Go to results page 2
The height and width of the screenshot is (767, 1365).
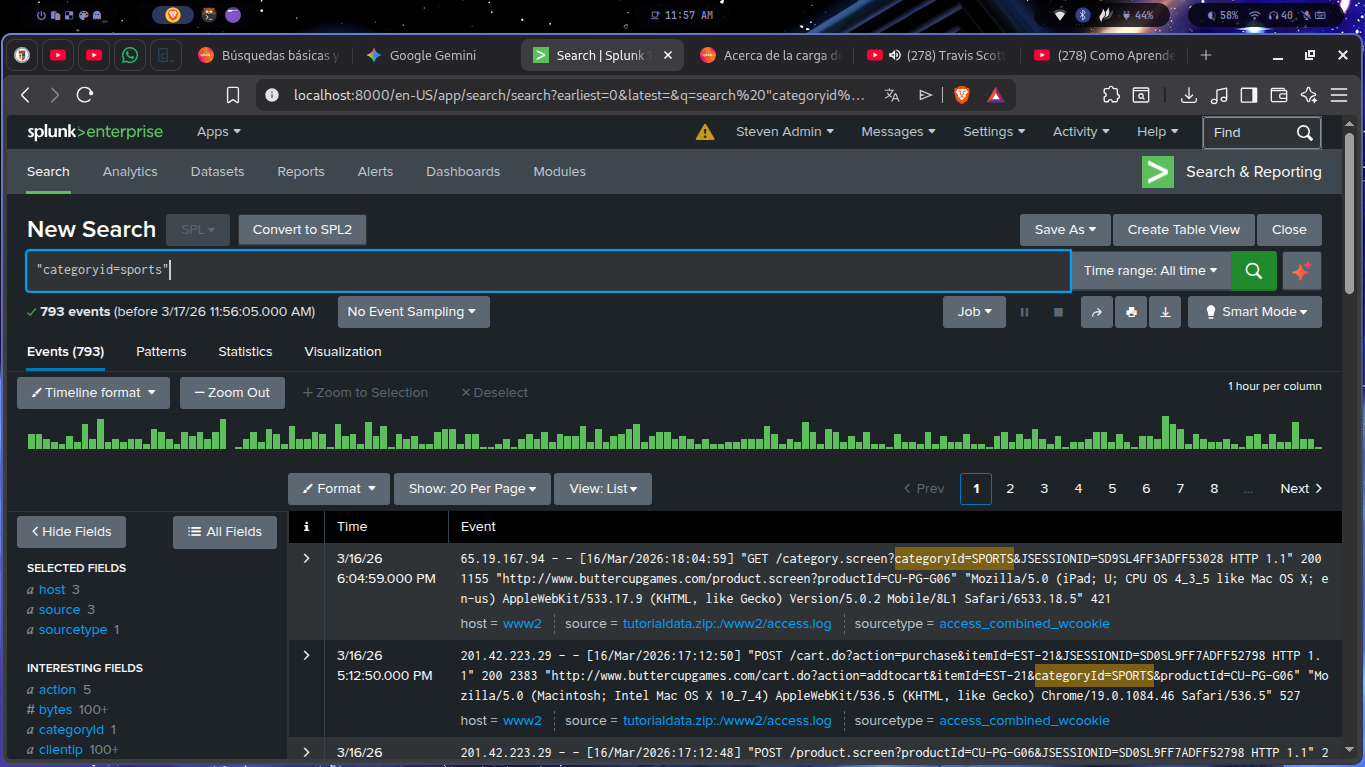pos(1010,489)
